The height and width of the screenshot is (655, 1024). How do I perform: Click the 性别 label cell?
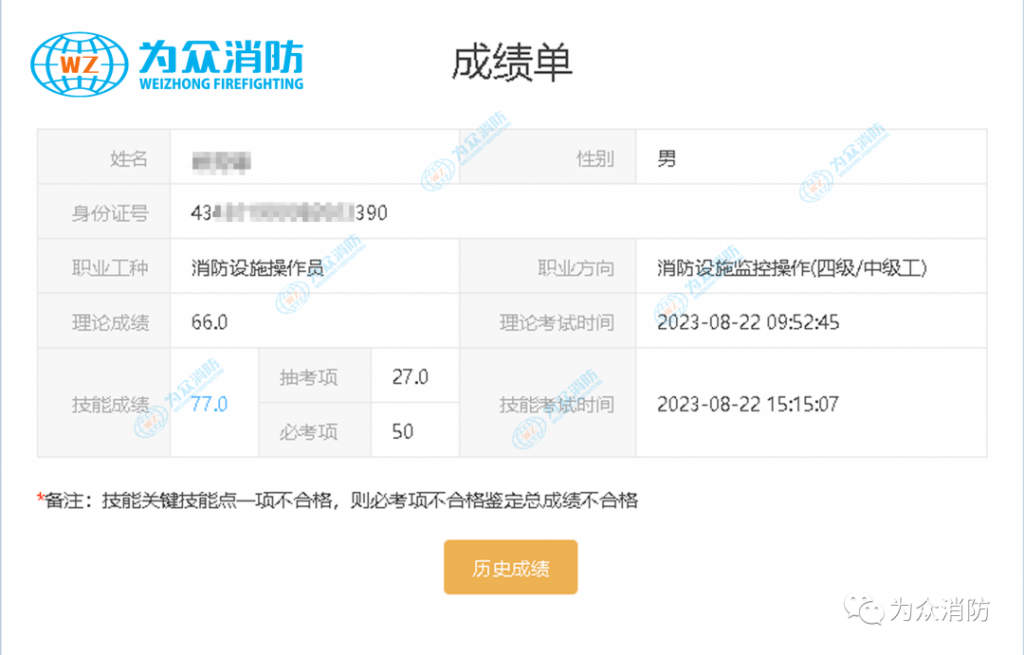(x=548, y=157)
